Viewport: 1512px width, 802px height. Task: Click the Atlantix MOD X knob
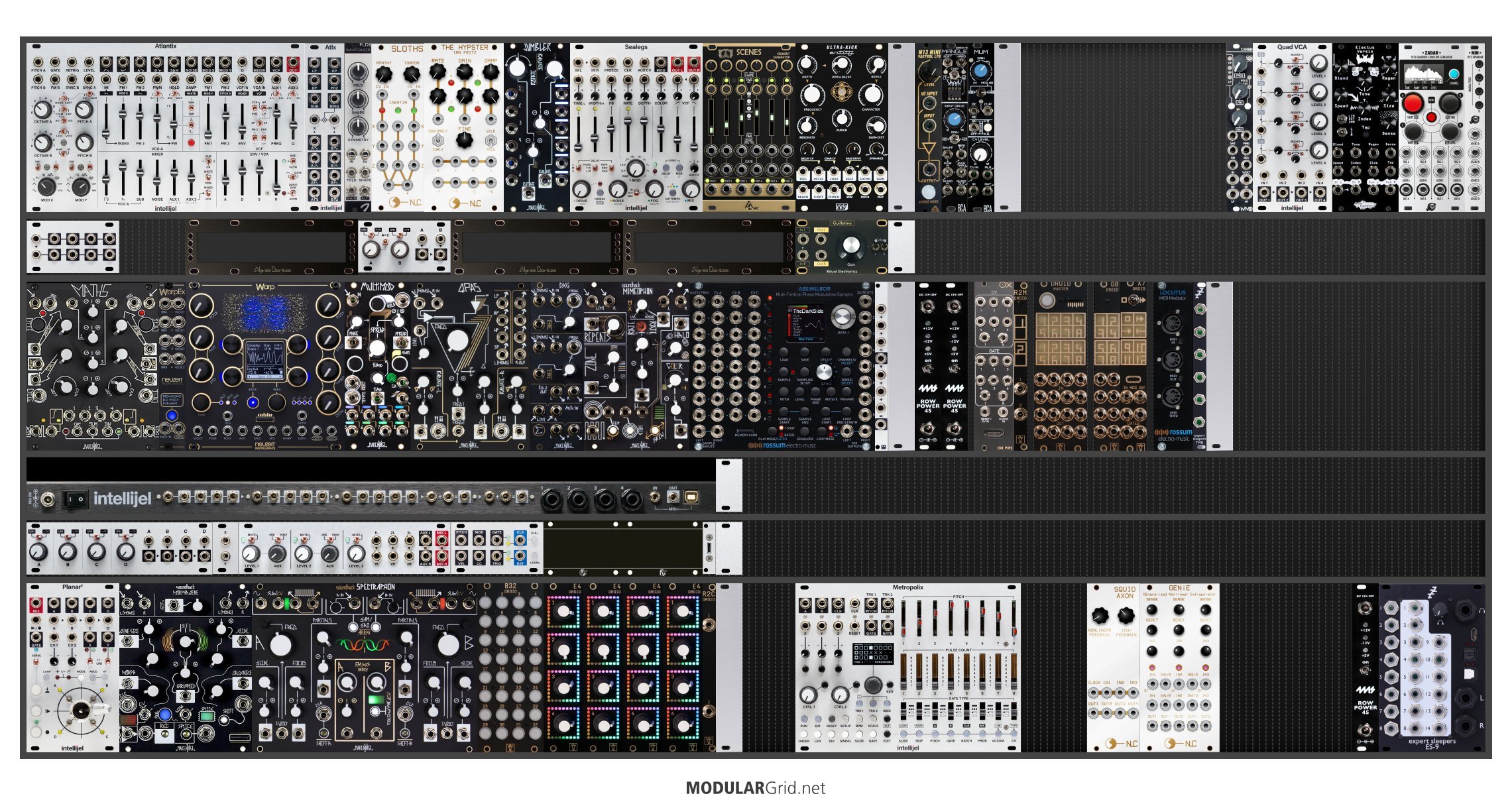46,186
